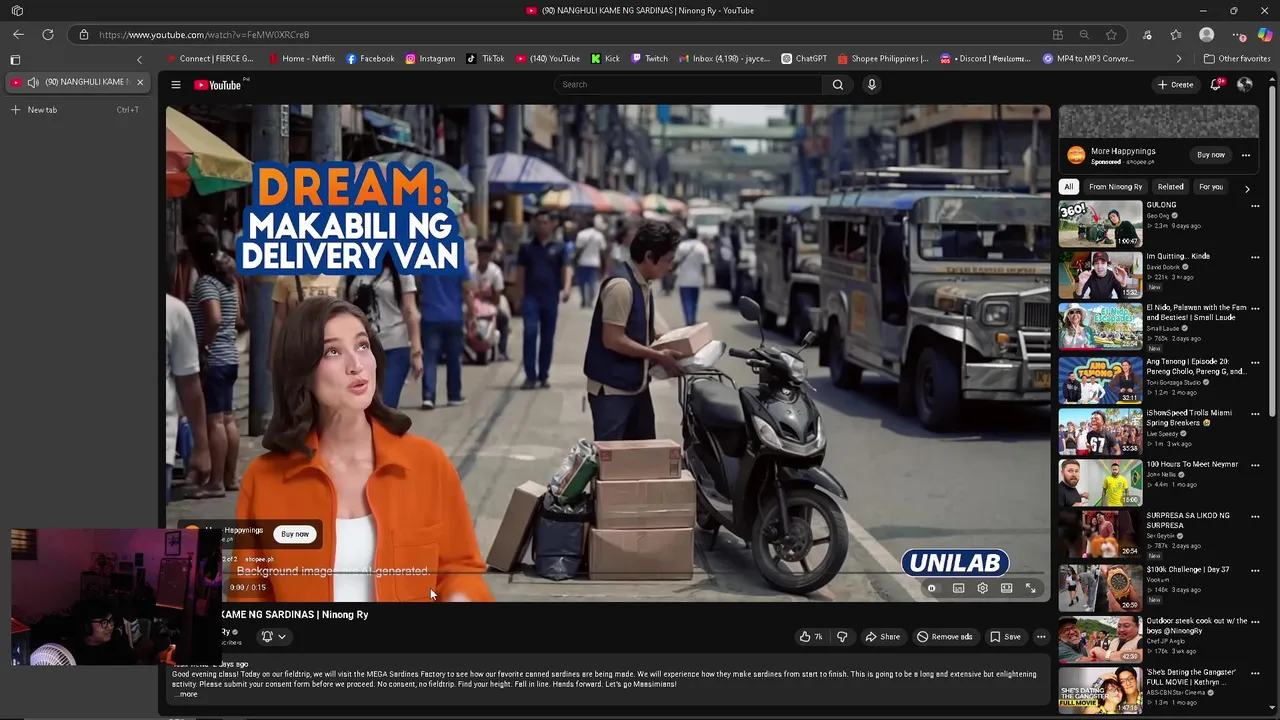1280x720 pixels.
Task: Share the video
Action: 882,637
